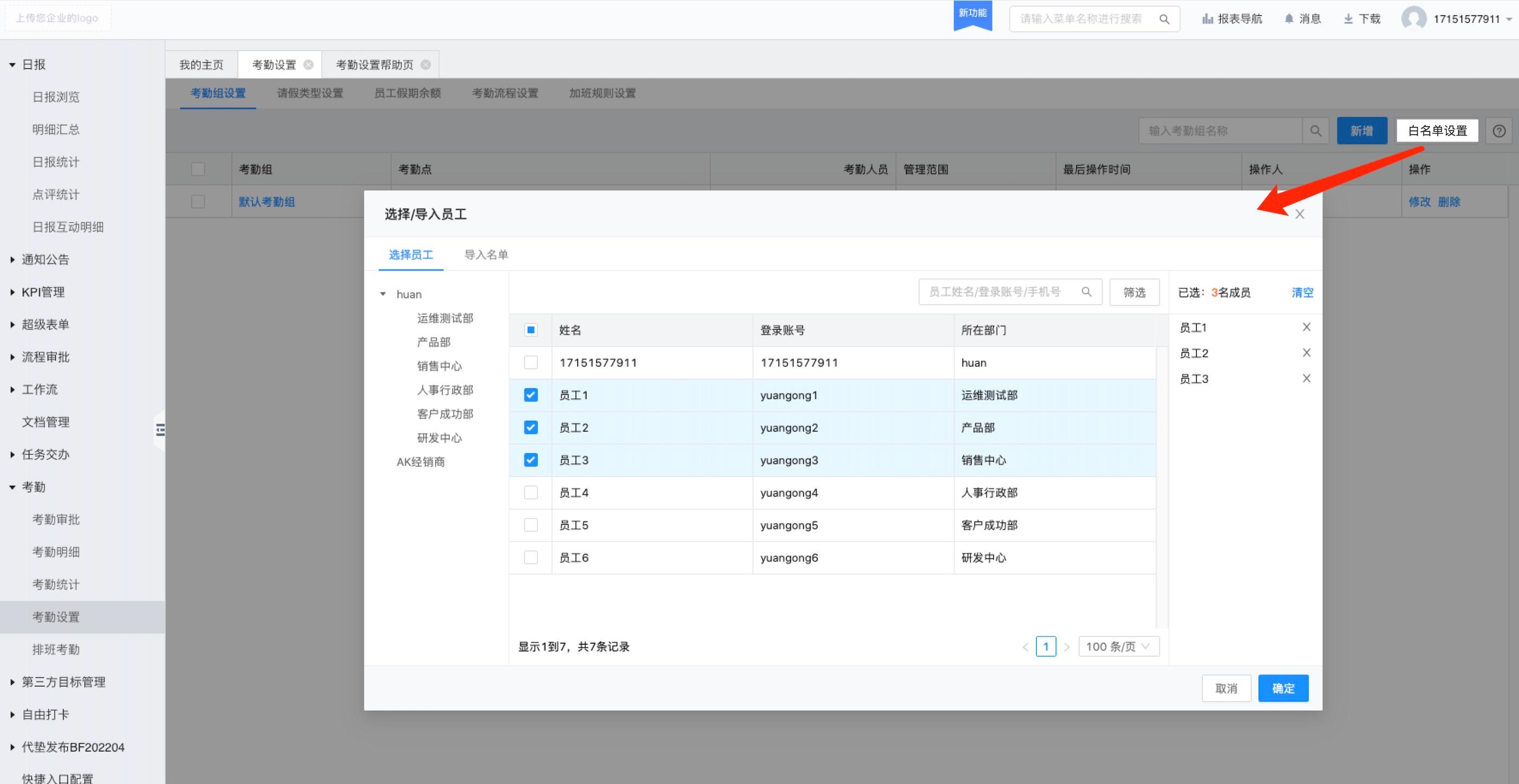Toggle the select-all header checkbox

pos(531,330)
